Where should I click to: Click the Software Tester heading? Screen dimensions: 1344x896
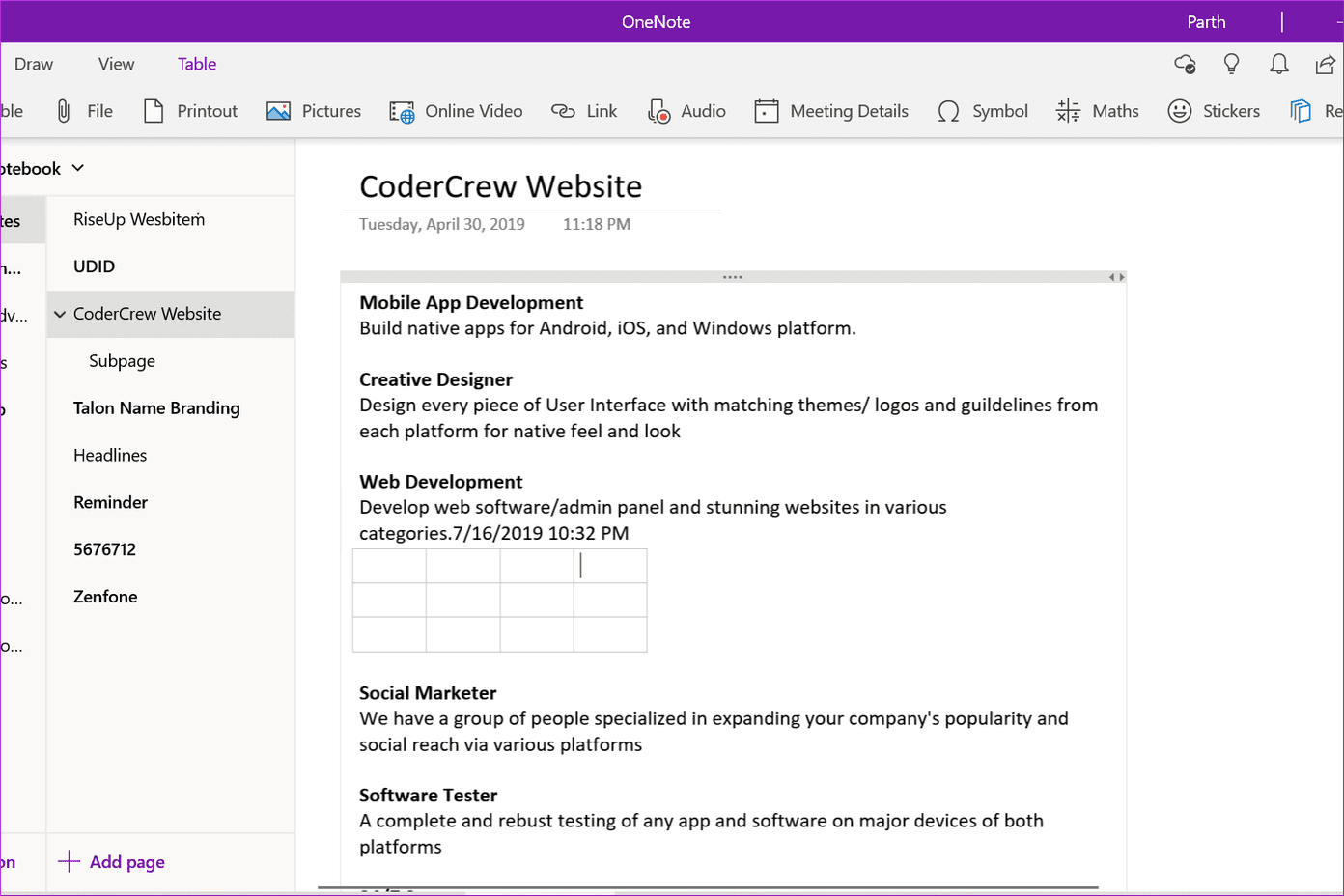(428, 796)
